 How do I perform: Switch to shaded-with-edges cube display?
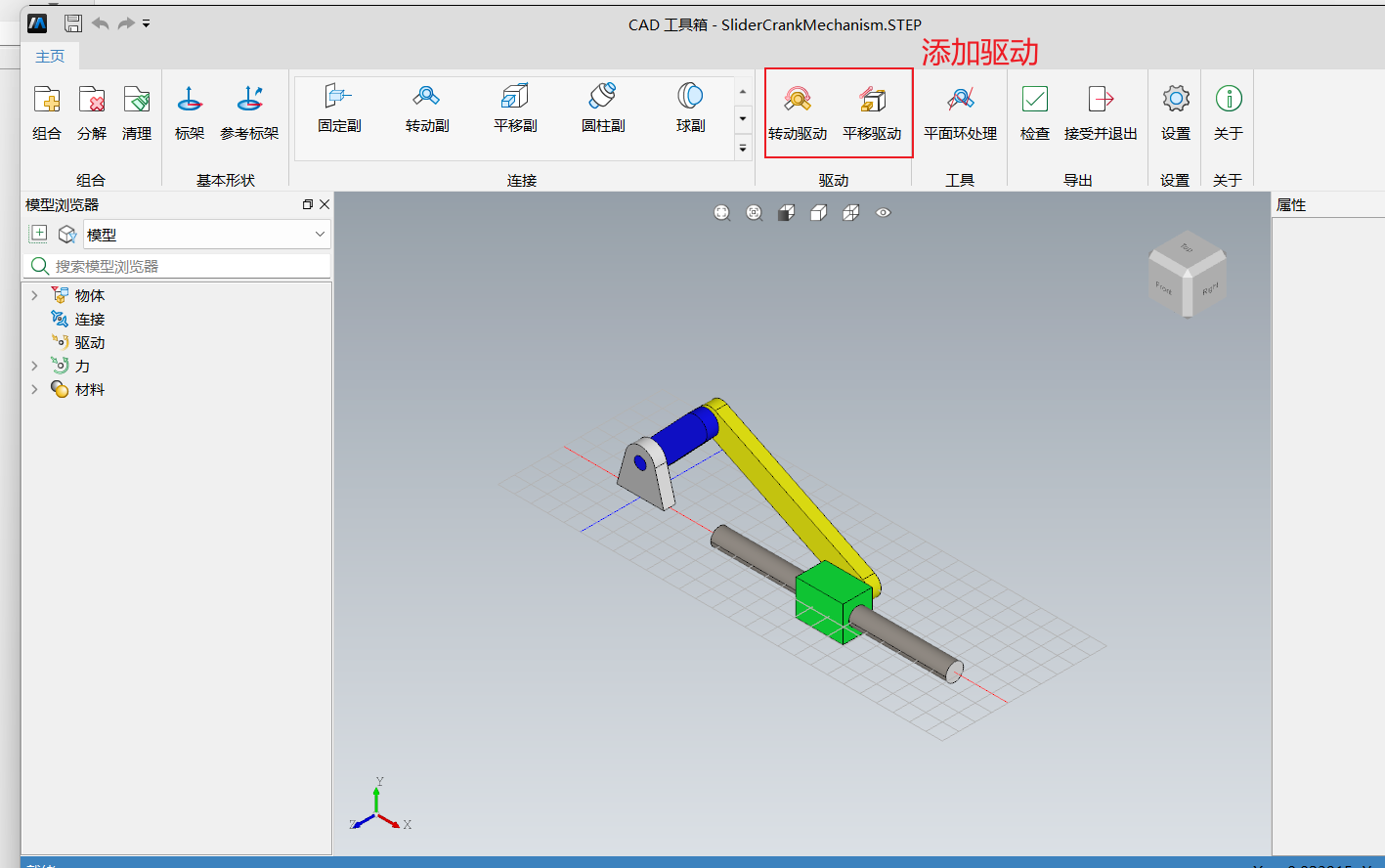[x=819, y=213]
